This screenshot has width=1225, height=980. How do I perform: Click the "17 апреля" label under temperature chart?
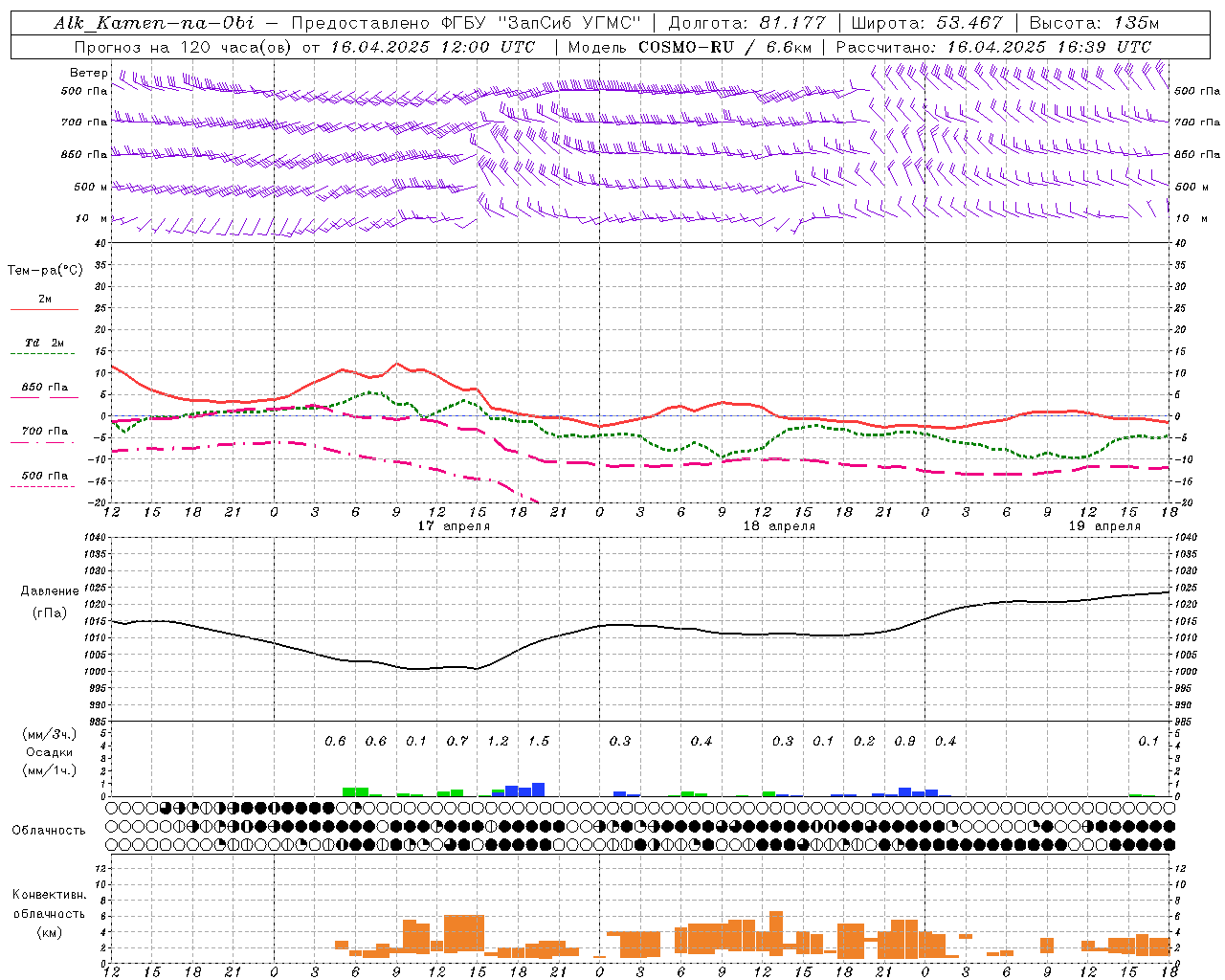454,526
